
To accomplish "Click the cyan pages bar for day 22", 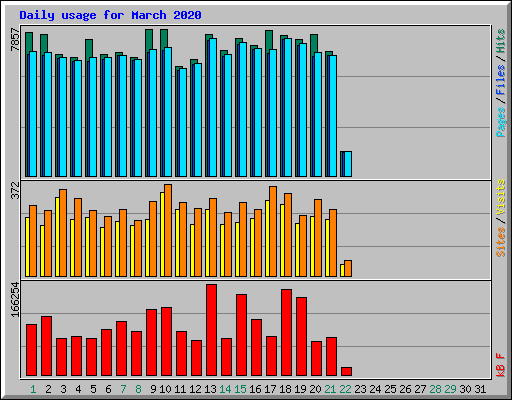I will pos(348,164).
